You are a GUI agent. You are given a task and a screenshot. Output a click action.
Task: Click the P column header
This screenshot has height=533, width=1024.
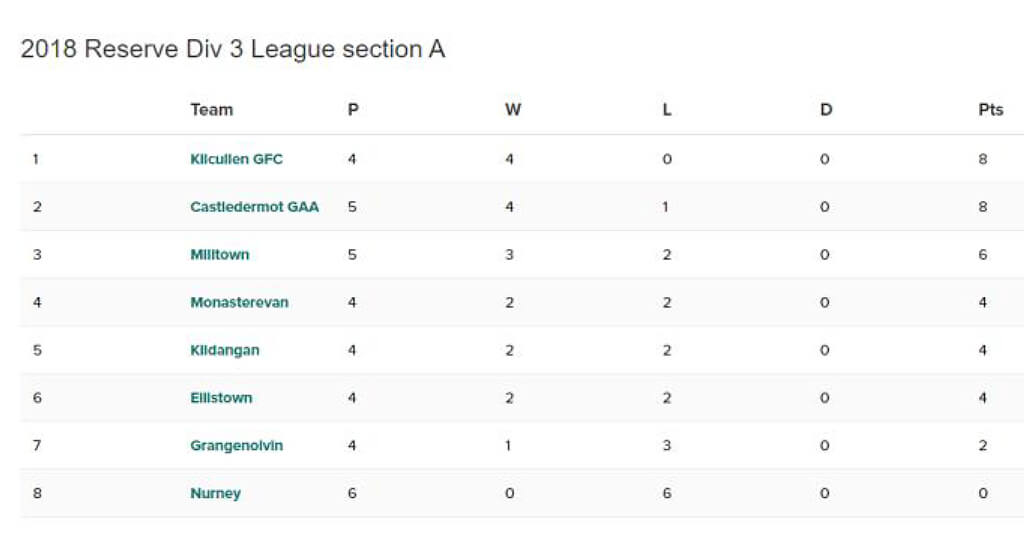353,110
